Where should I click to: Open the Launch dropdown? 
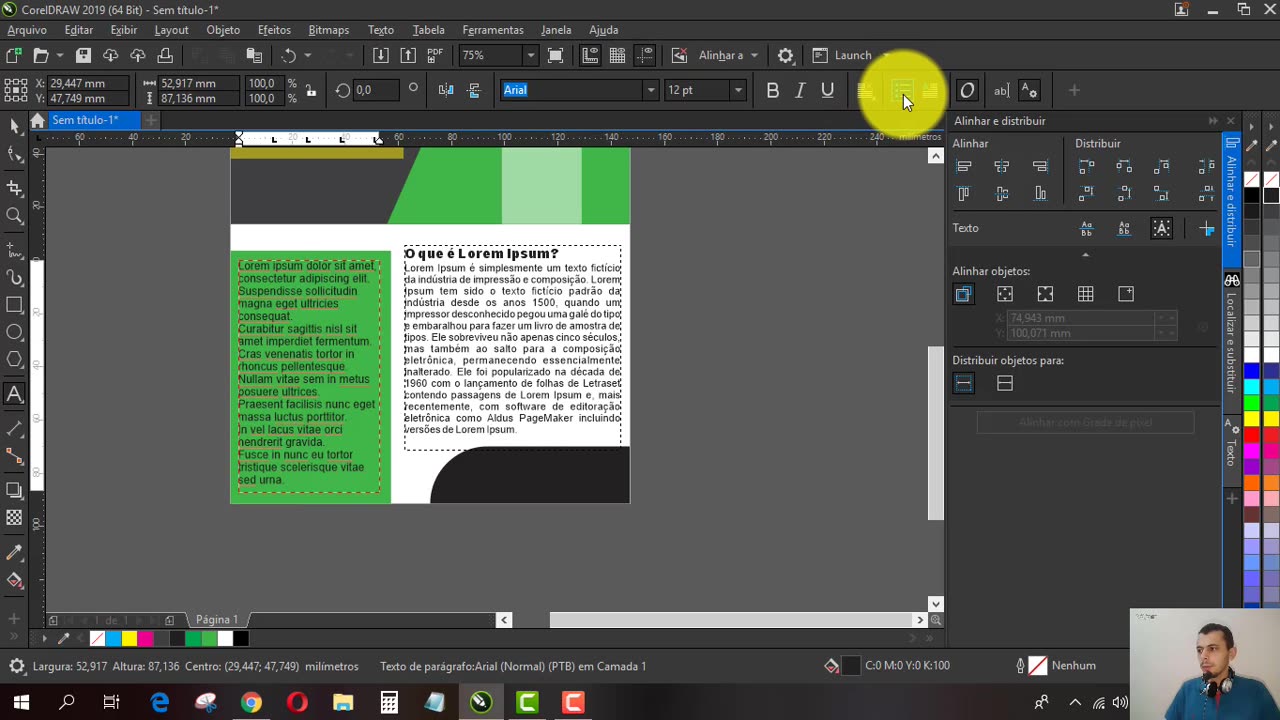tap(885, 56)
